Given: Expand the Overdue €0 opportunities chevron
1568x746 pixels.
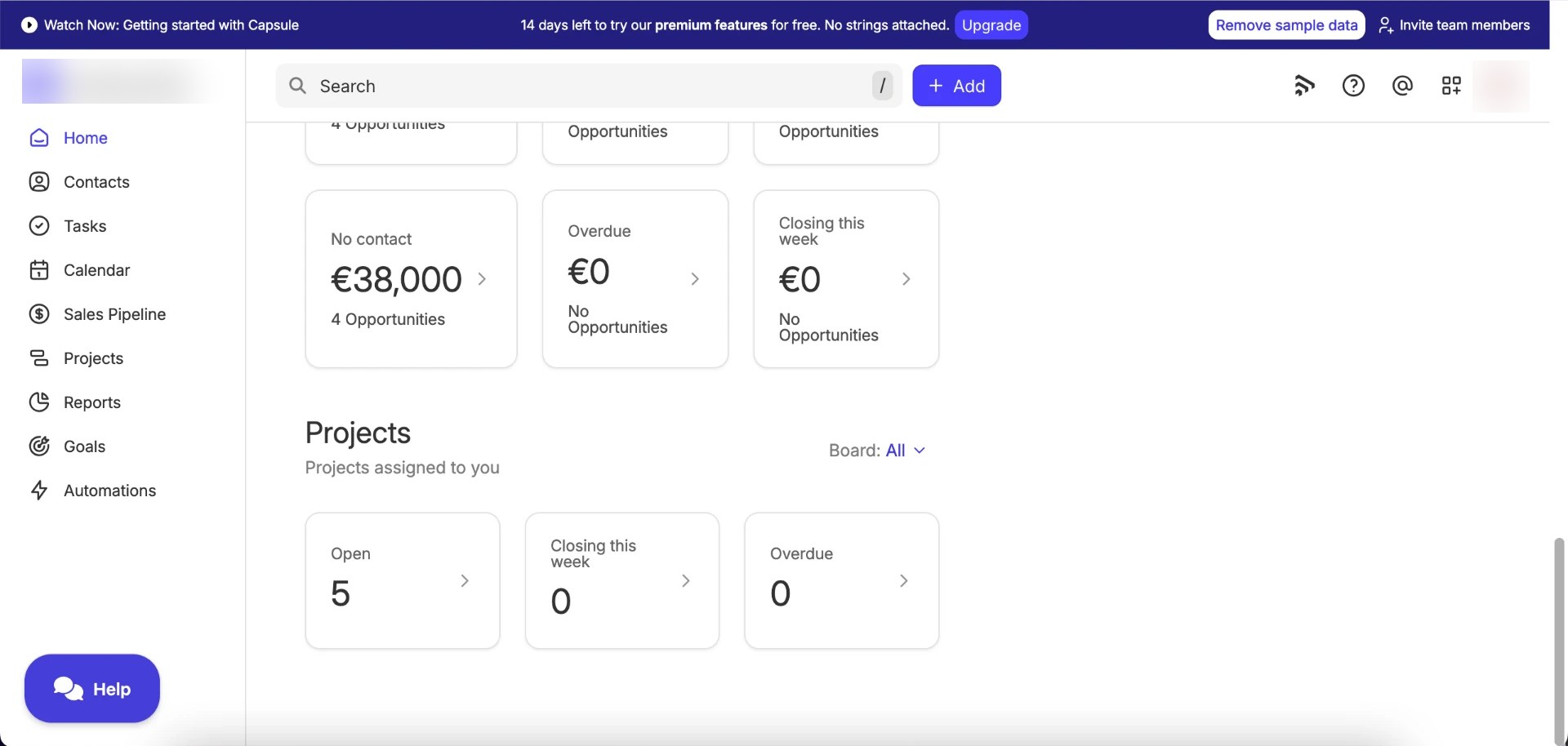Looking at the screenshot, I should tap(695, 279).
